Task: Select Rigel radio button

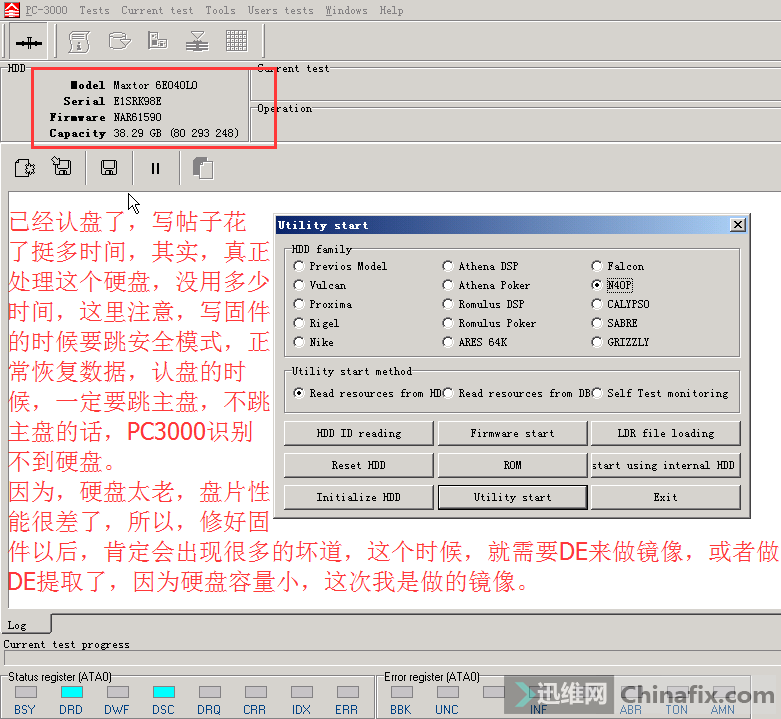Action: pos(317,323)
